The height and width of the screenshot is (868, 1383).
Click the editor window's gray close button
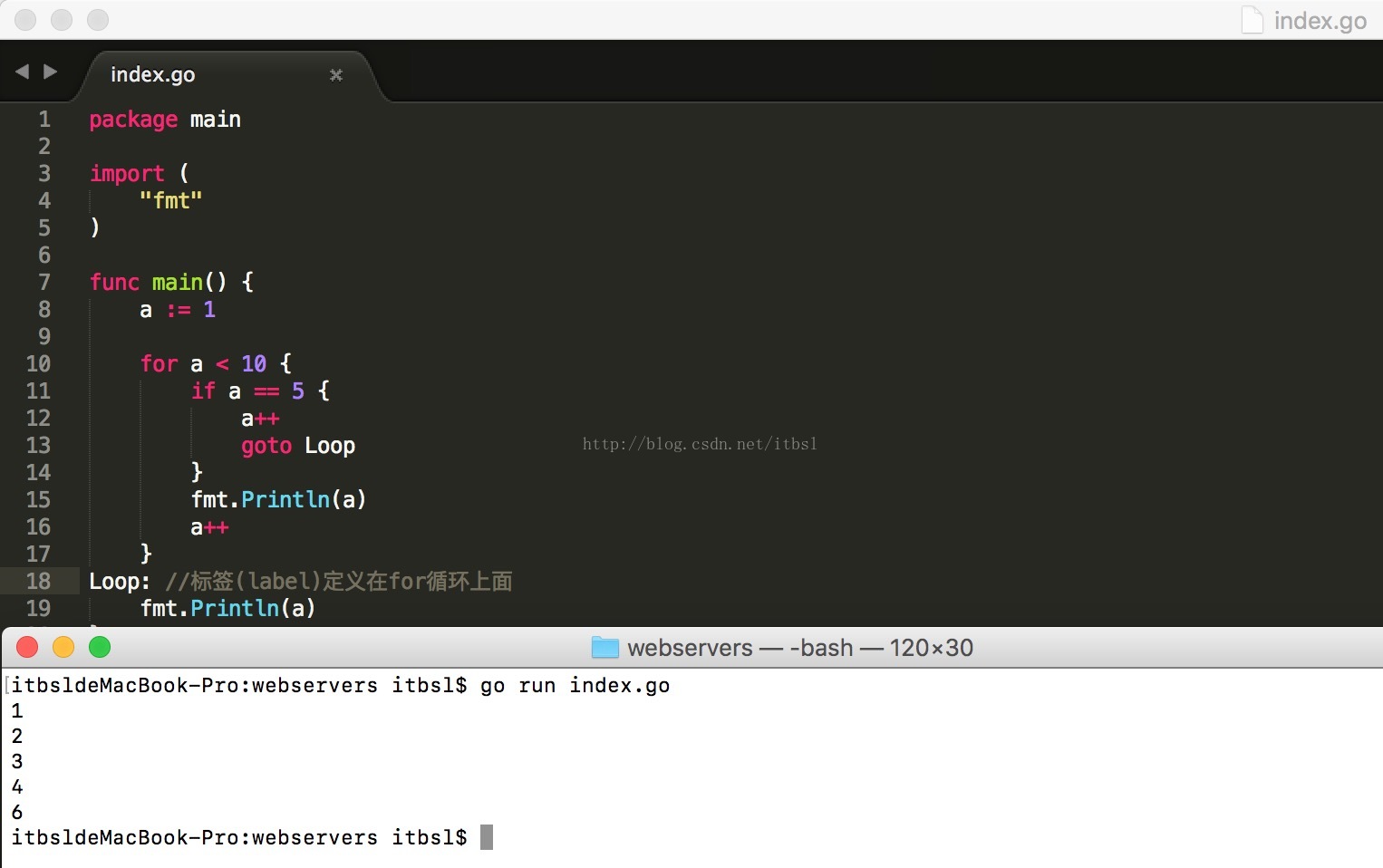pos(25,20)
